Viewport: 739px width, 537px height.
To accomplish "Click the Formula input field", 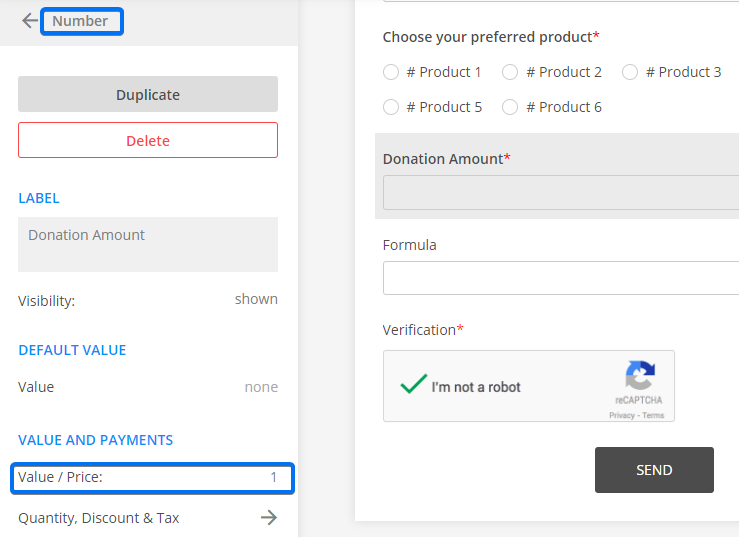I will tap(560, 278).
